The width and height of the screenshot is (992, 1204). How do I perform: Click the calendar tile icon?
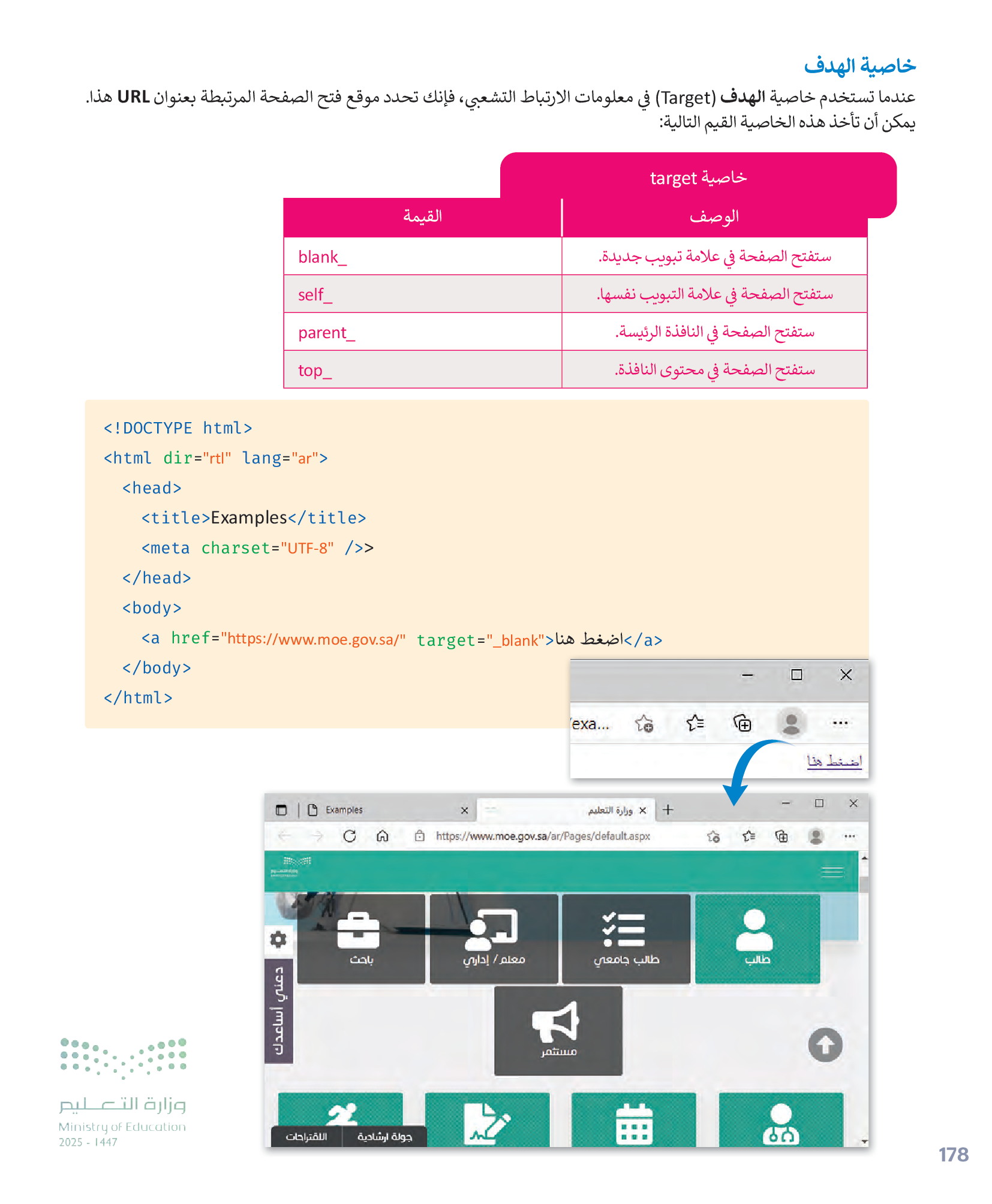click(633, 1121)
